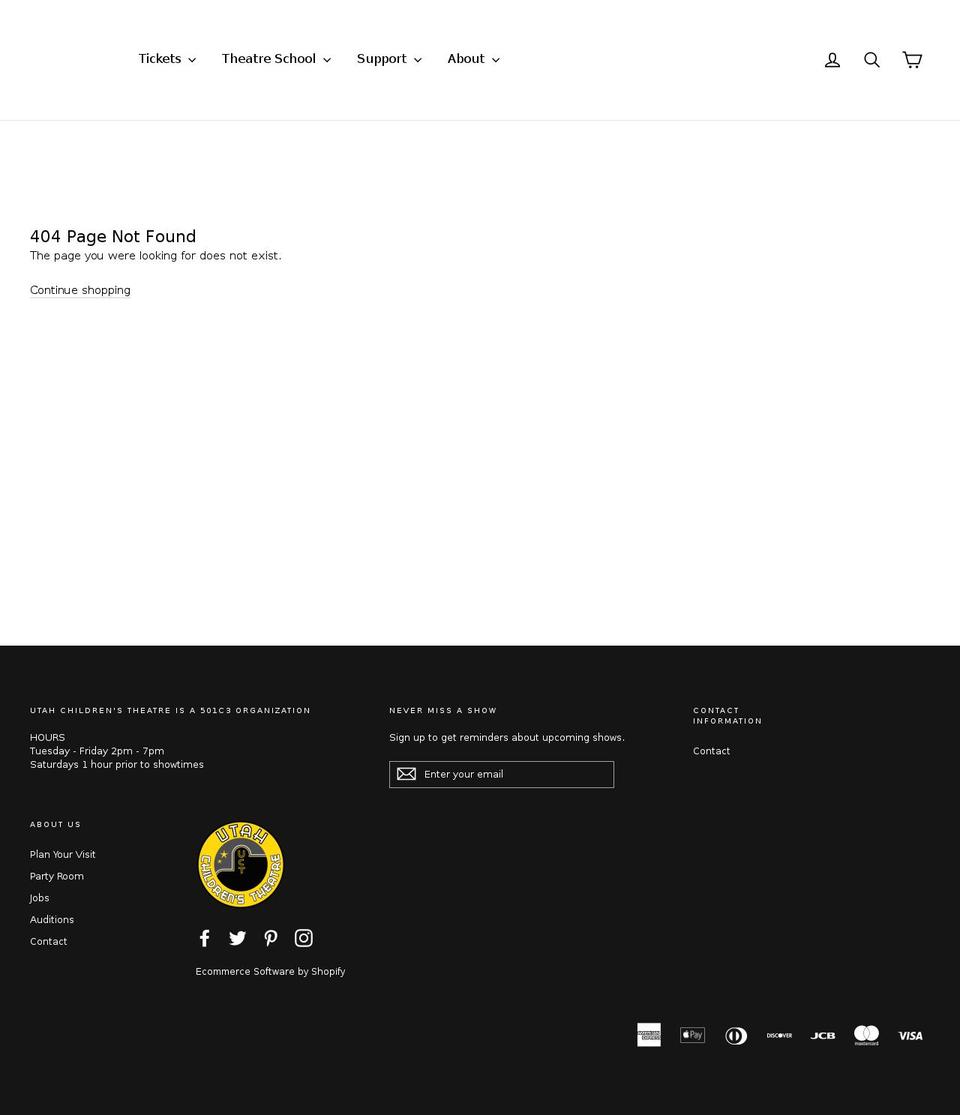Screen dimensions: 960x1115
Task: Click 'The page you were looking for' text
Action: [156, 255]
